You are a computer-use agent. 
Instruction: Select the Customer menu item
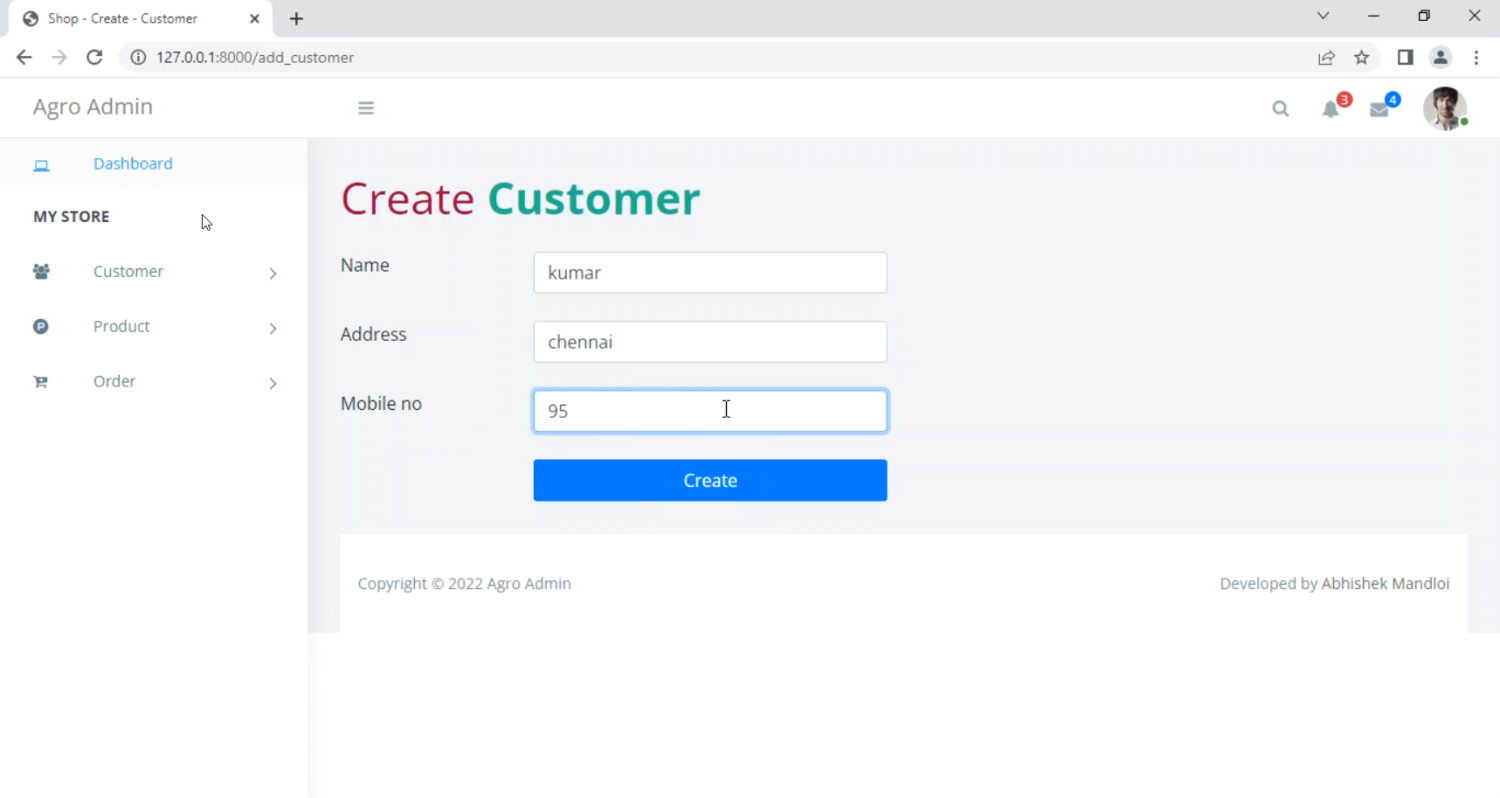[x=128, y=271]
